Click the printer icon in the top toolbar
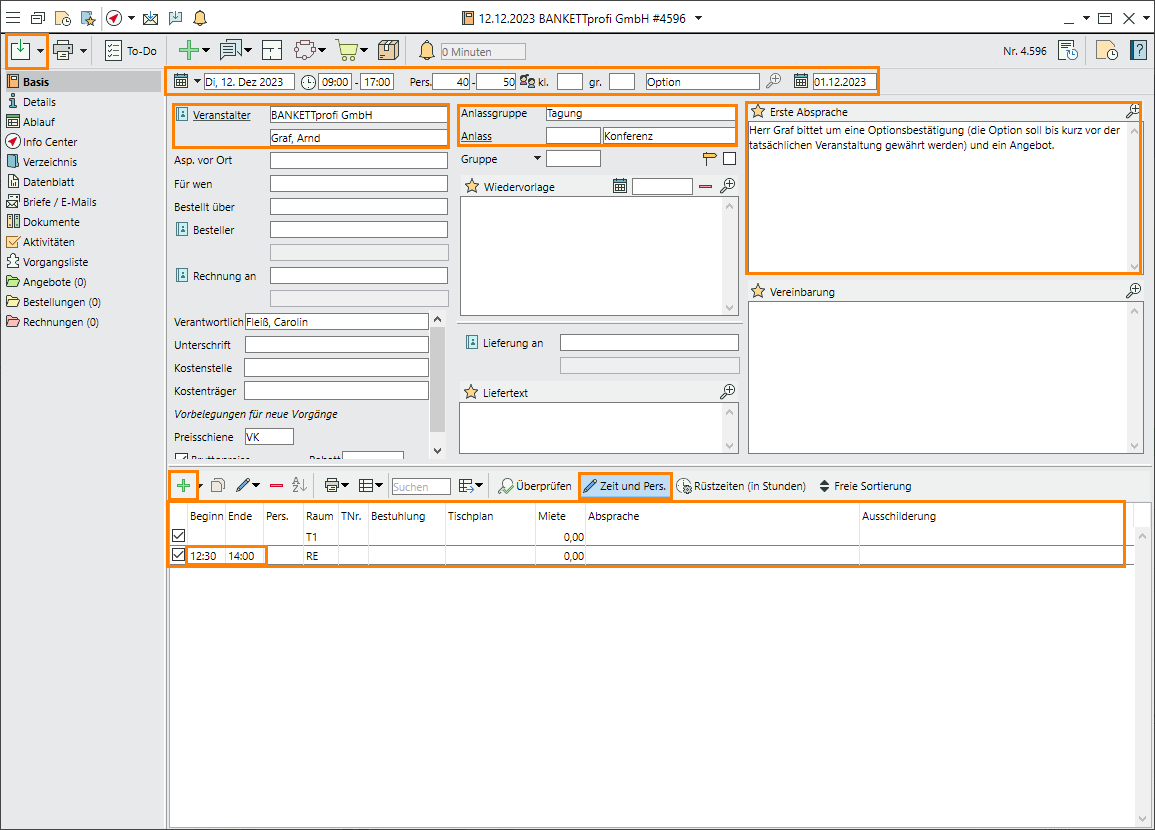1155x830 pixels. [64, 50]
